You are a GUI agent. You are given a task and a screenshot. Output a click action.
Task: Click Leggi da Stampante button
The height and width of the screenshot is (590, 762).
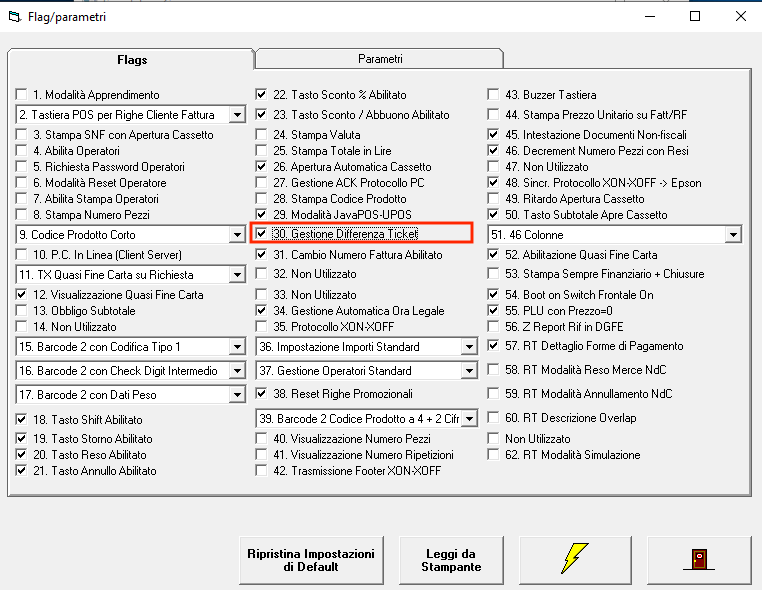pos(451,560)
